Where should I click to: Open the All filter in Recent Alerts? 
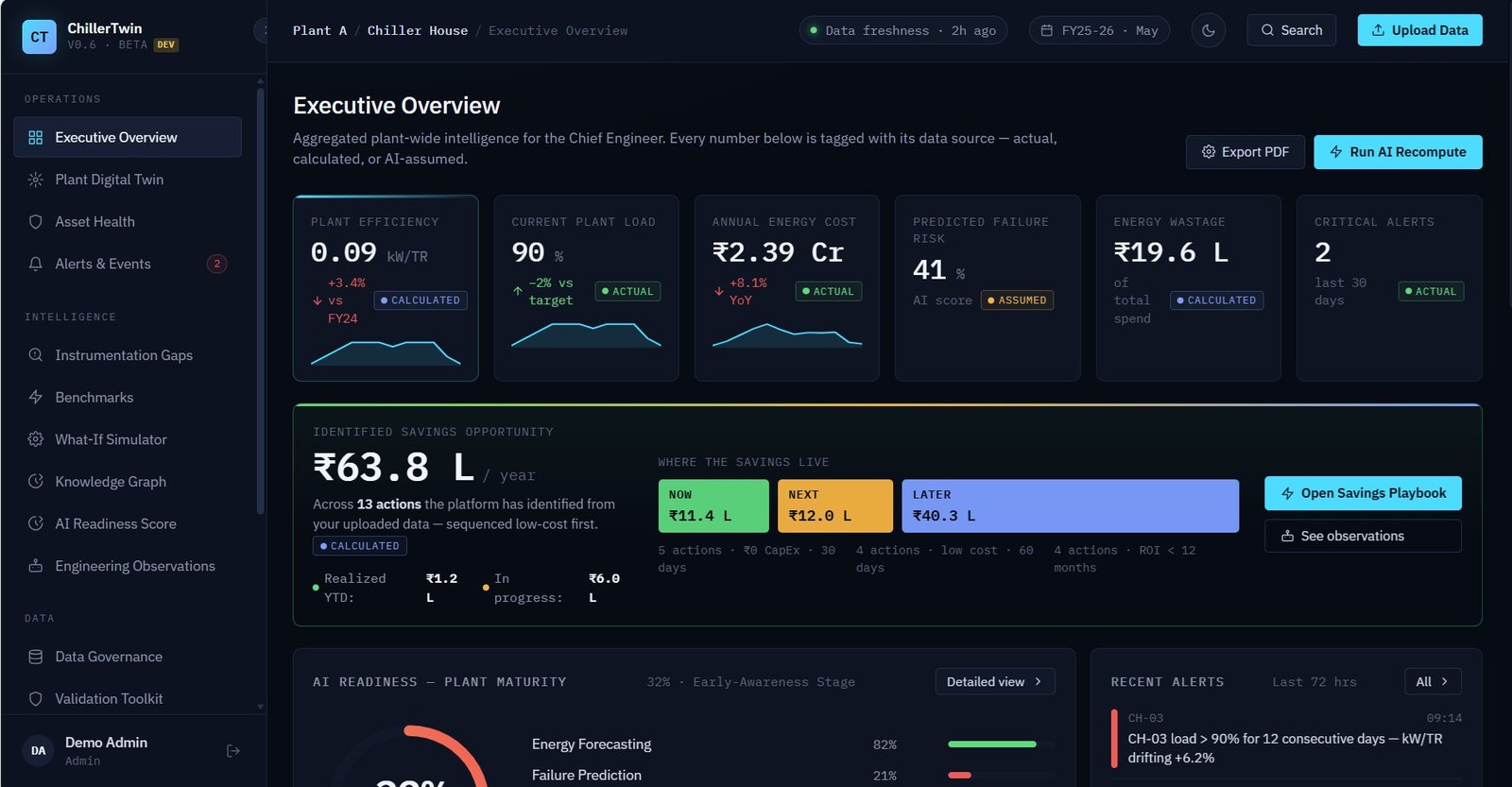(x=1433, y=682)
